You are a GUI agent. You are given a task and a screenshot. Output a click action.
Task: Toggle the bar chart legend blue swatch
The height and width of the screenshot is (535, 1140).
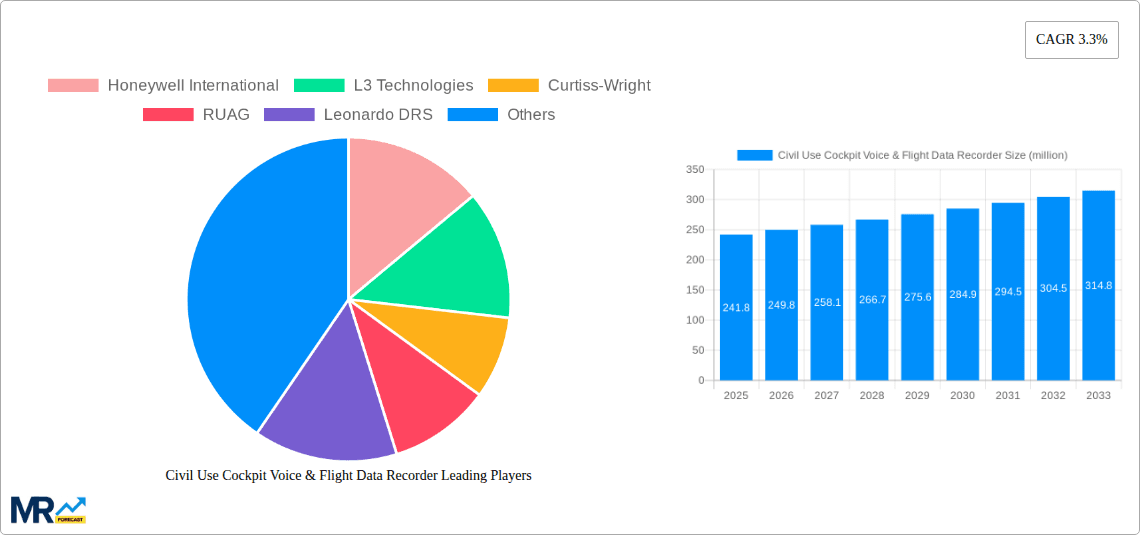point(755,155)
